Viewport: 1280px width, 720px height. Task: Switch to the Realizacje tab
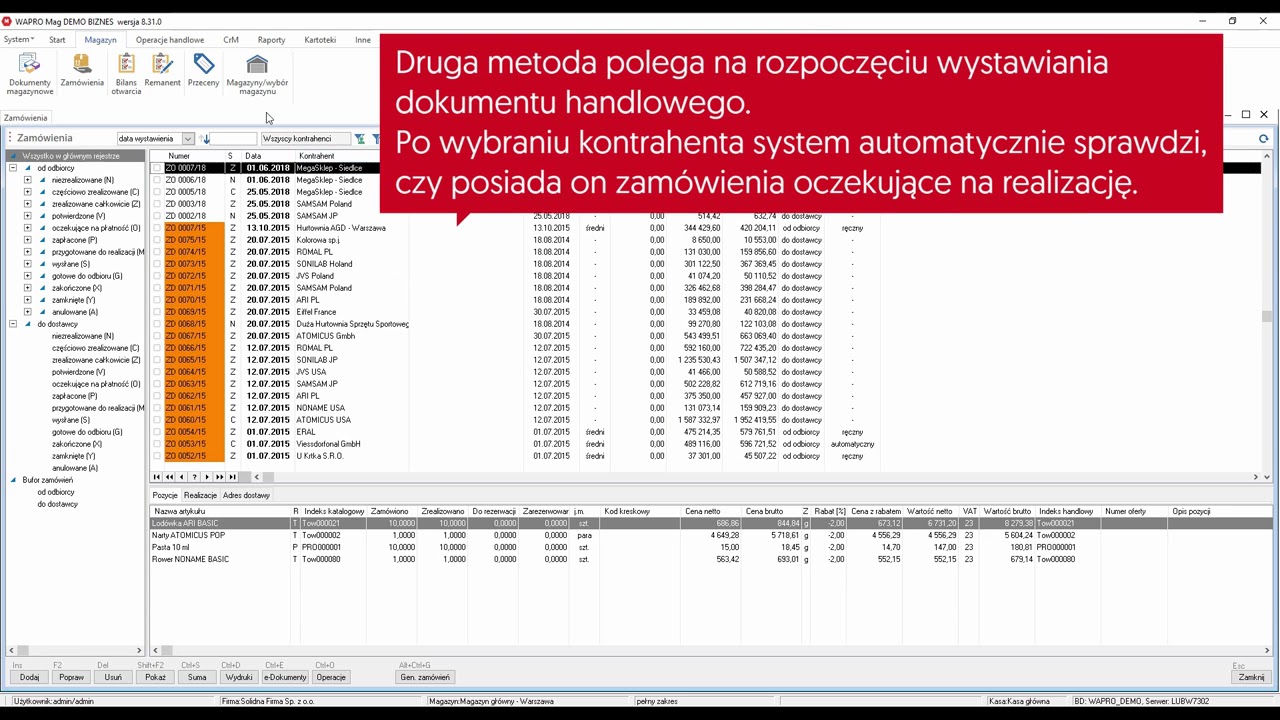200,495
